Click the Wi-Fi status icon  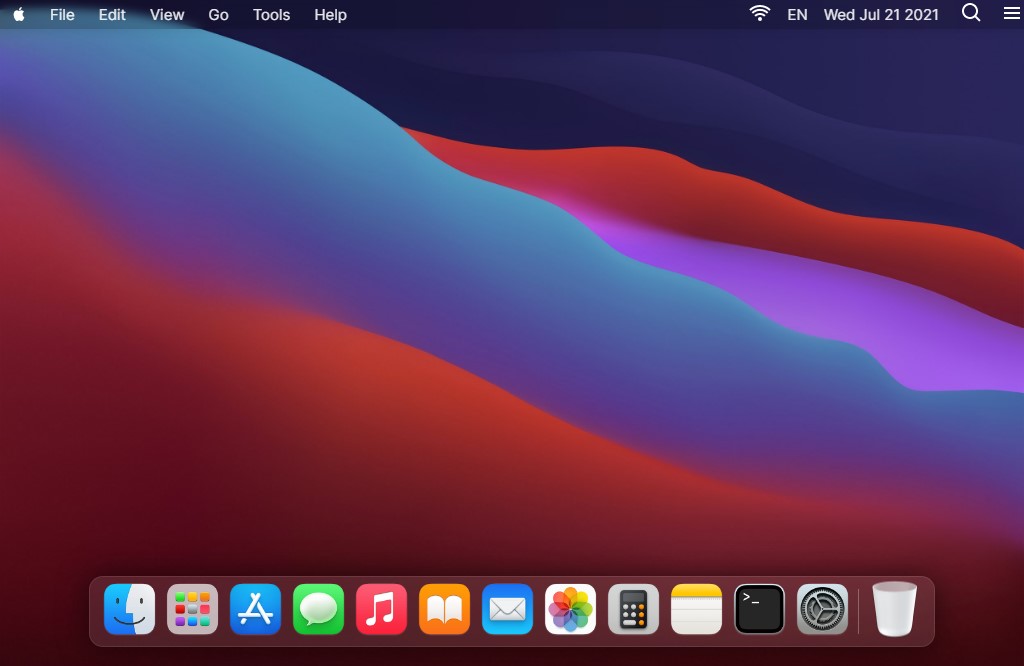(760, 13)
